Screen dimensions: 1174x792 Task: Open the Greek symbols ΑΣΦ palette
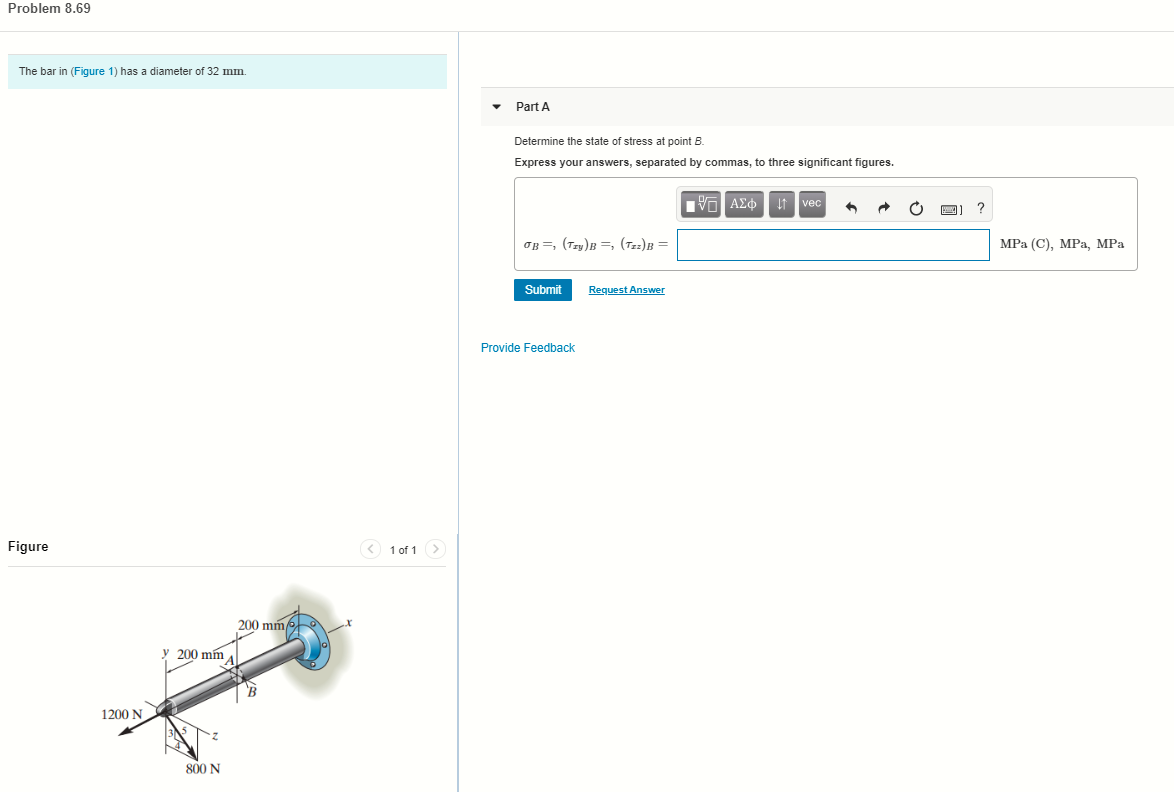[743, 204]
